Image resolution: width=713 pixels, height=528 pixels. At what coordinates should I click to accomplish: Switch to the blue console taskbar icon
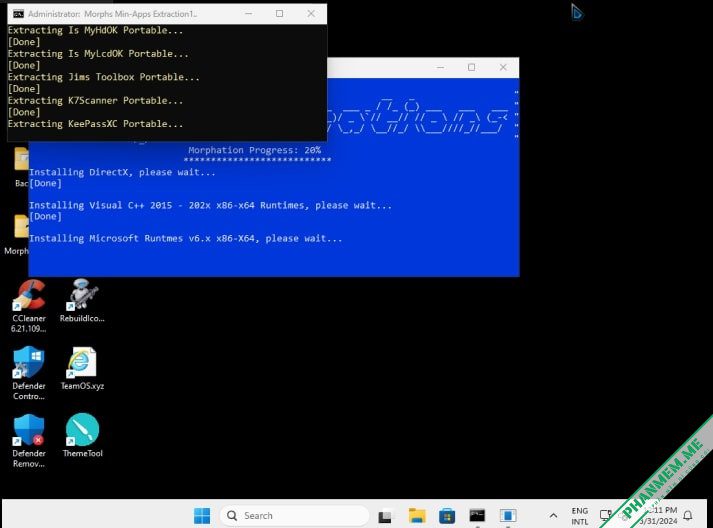[x=508, y=516]
